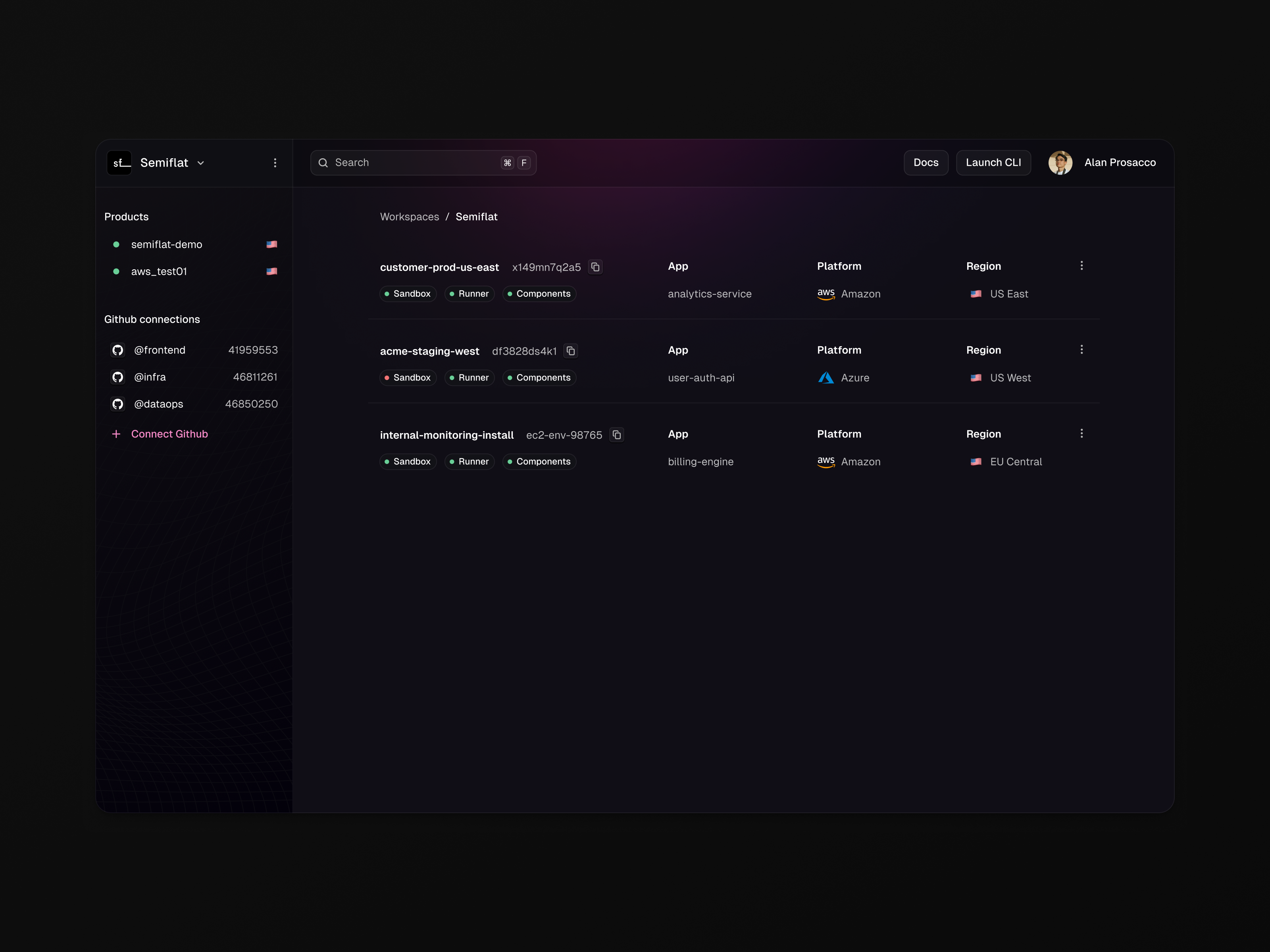Click the Semiflat workspace logo icon
1270x952 pixels.
(x=119, y=162)
